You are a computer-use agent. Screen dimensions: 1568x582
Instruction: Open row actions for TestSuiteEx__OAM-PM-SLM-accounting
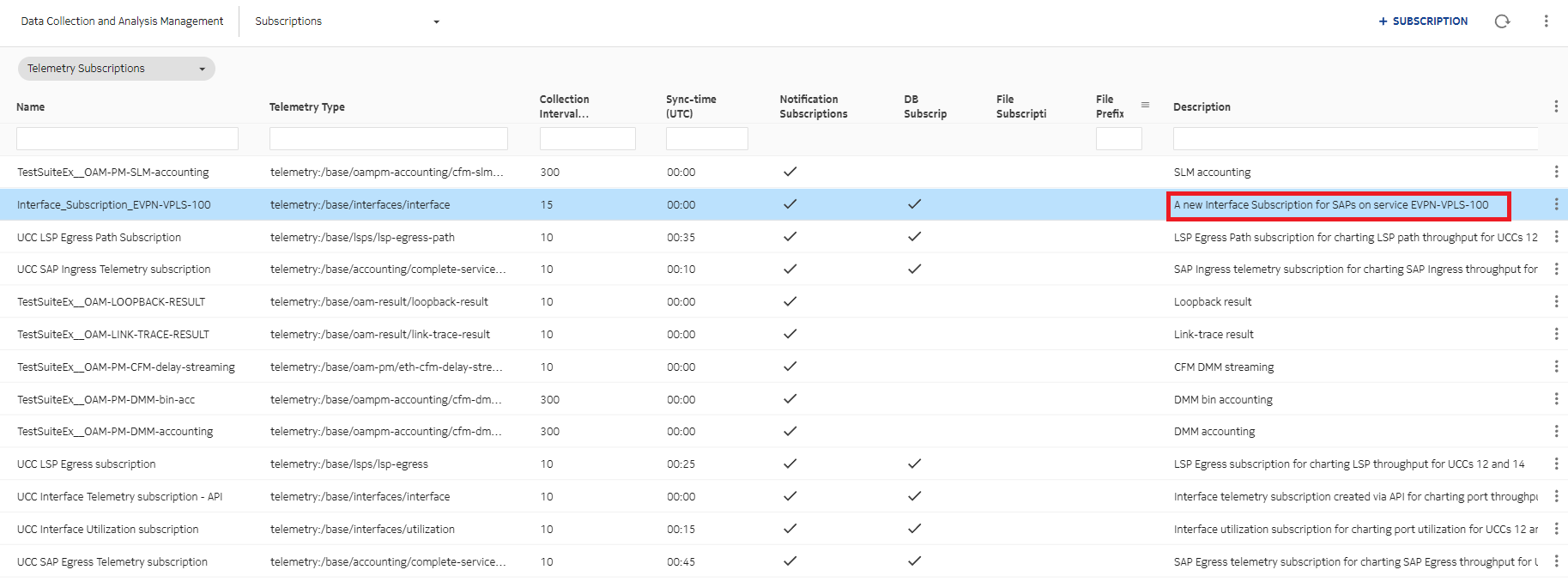[x=1555, y=172]
